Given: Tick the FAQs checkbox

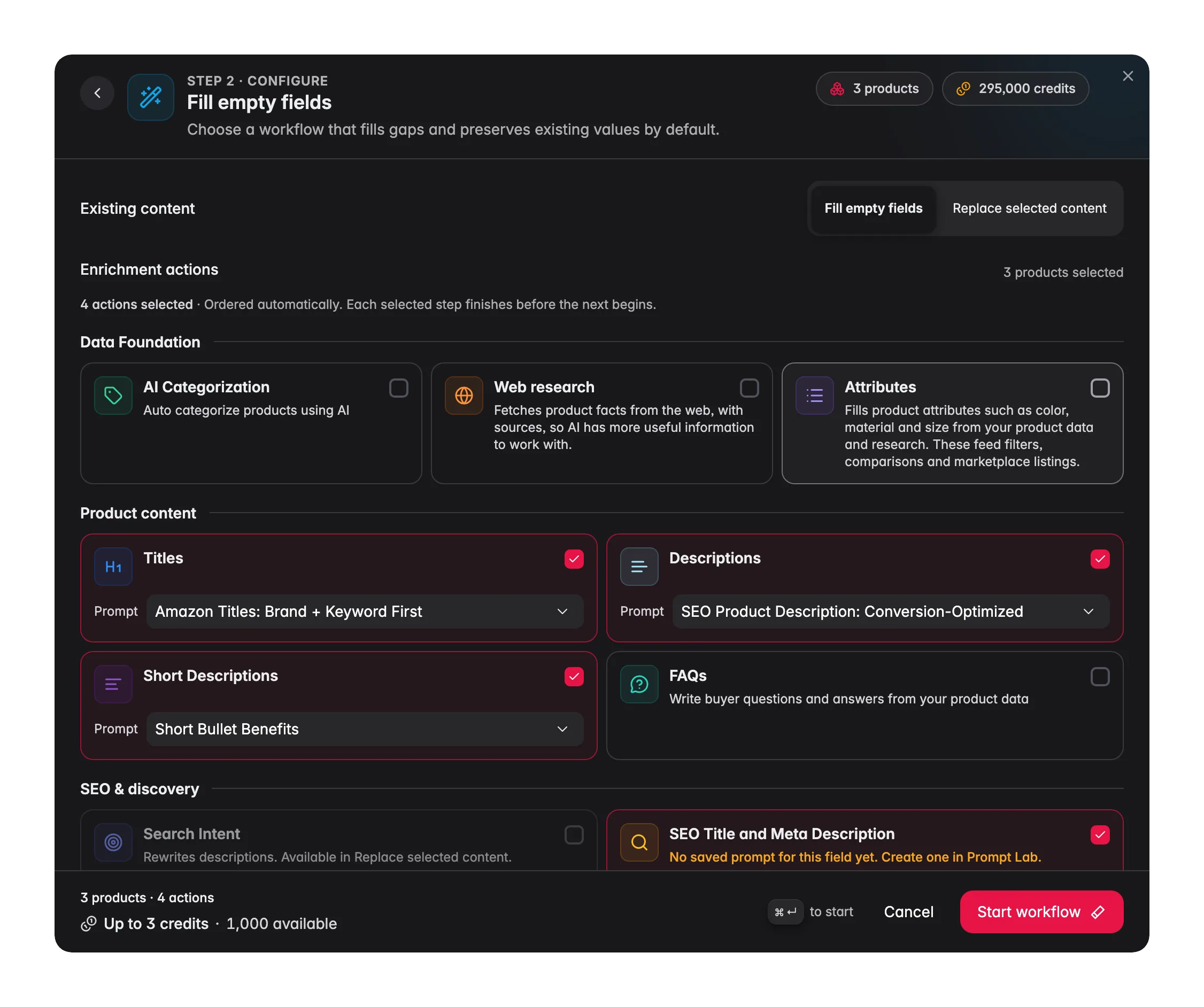Looking at the screenshot, I should (1100, 677).
